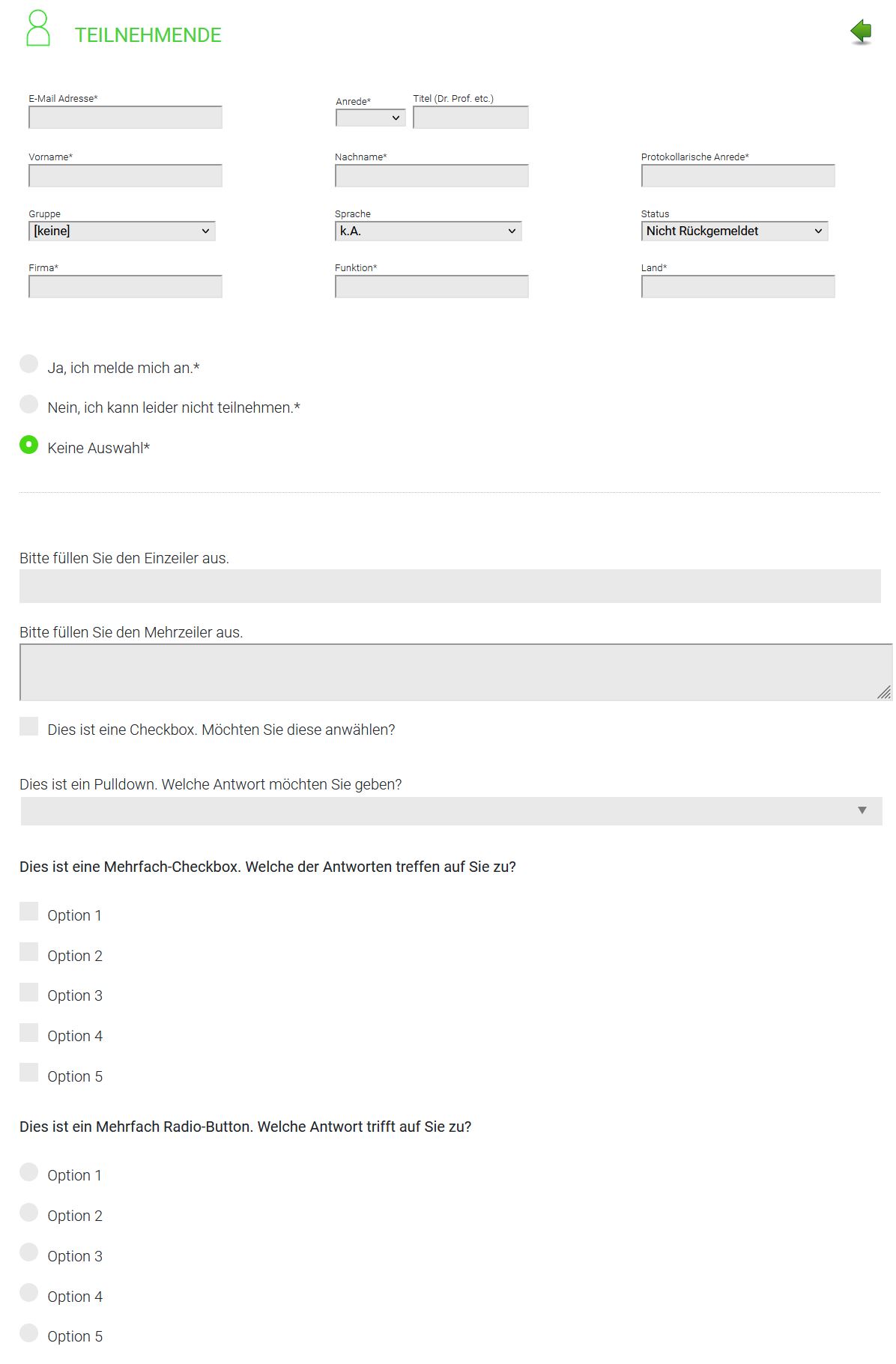Click into the Einzeiler text field
This screenshot has width=896, height=1364.
[x=449, y=586]
